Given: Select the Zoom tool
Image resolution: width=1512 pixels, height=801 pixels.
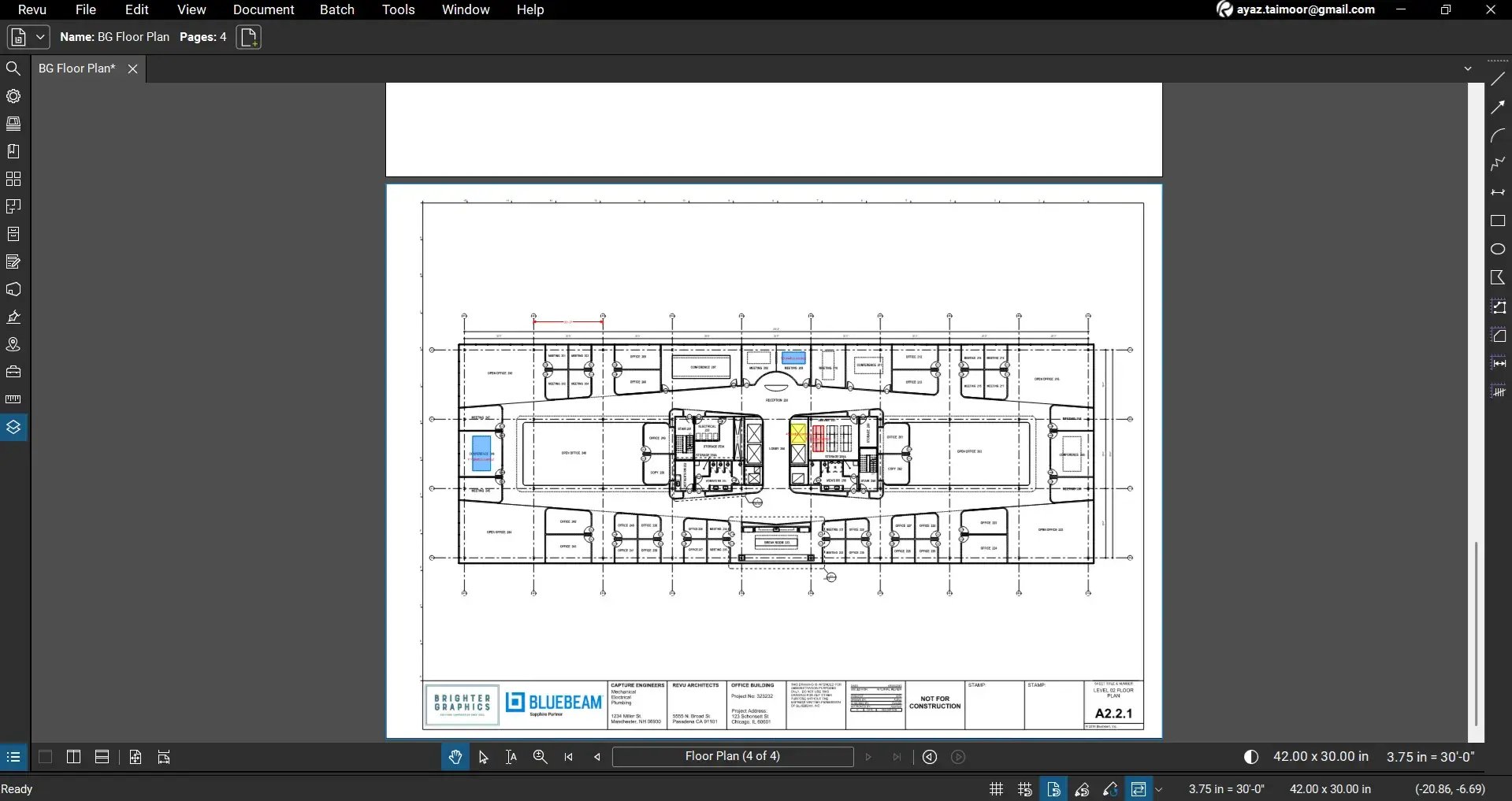Looking at the screenshot, I should [540, 756].
